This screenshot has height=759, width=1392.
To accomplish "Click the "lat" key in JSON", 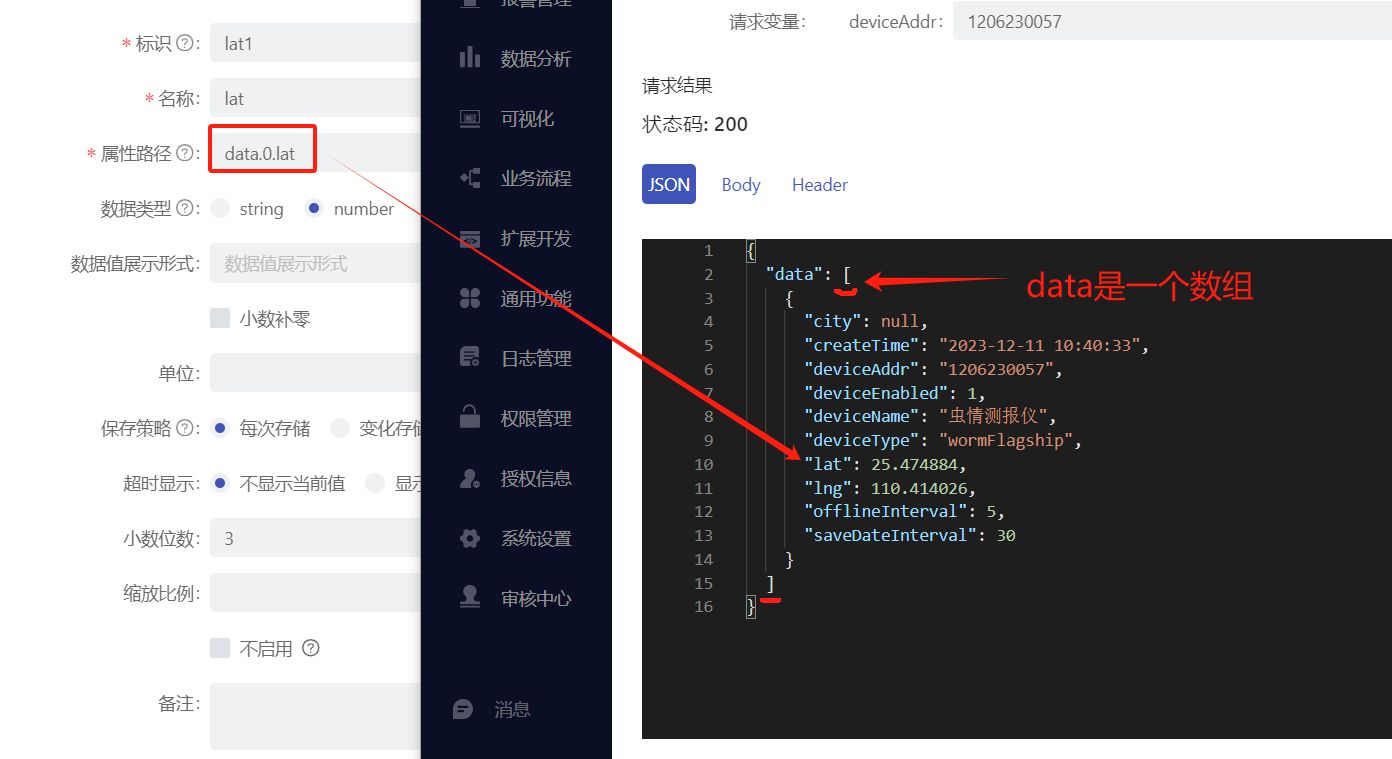I will click(827, 464).
